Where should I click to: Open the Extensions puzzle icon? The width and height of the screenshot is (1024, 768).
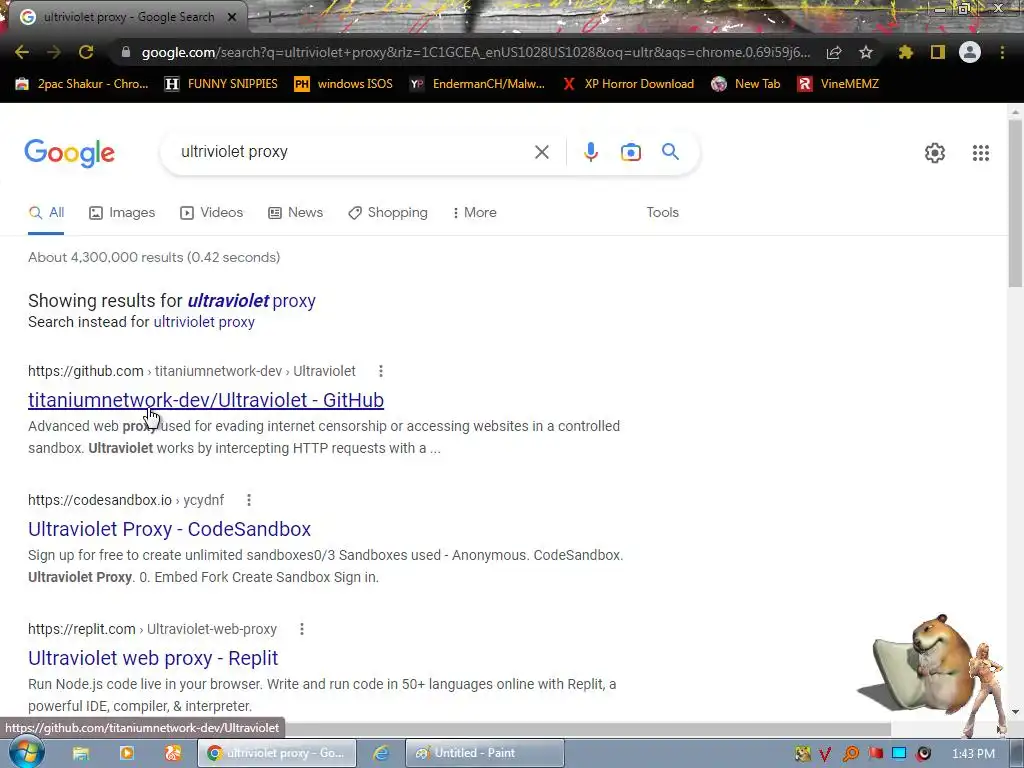coord(905,52)
